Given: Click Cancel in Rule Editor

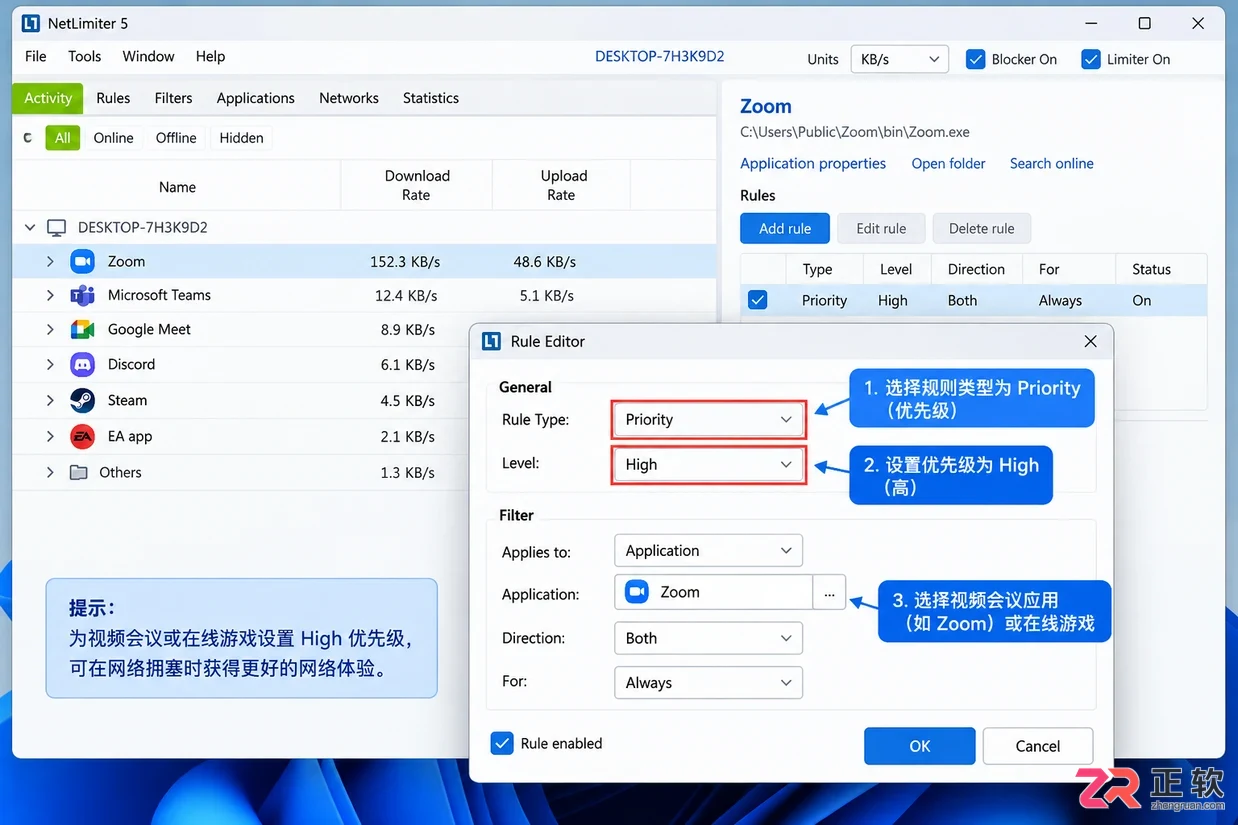Looking at the screenshot, I should (x=1037, y=746).
